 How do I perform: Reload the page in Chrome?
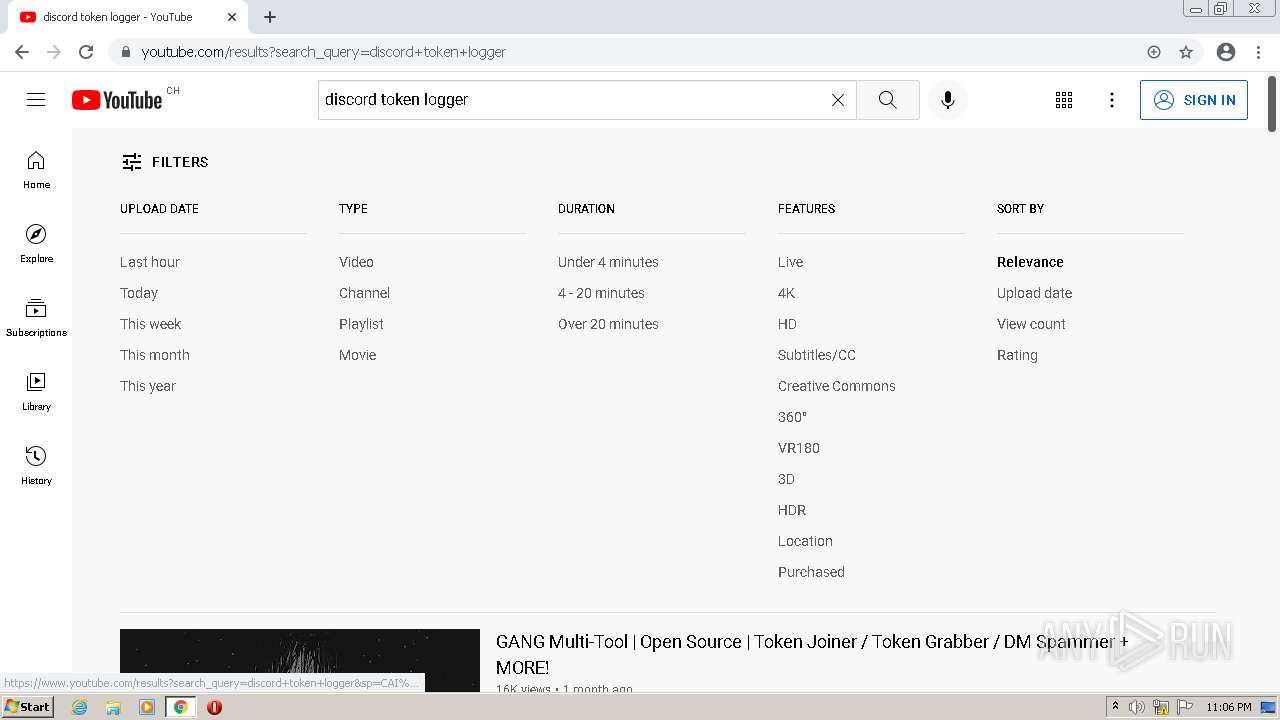click(x=86, y=52)
